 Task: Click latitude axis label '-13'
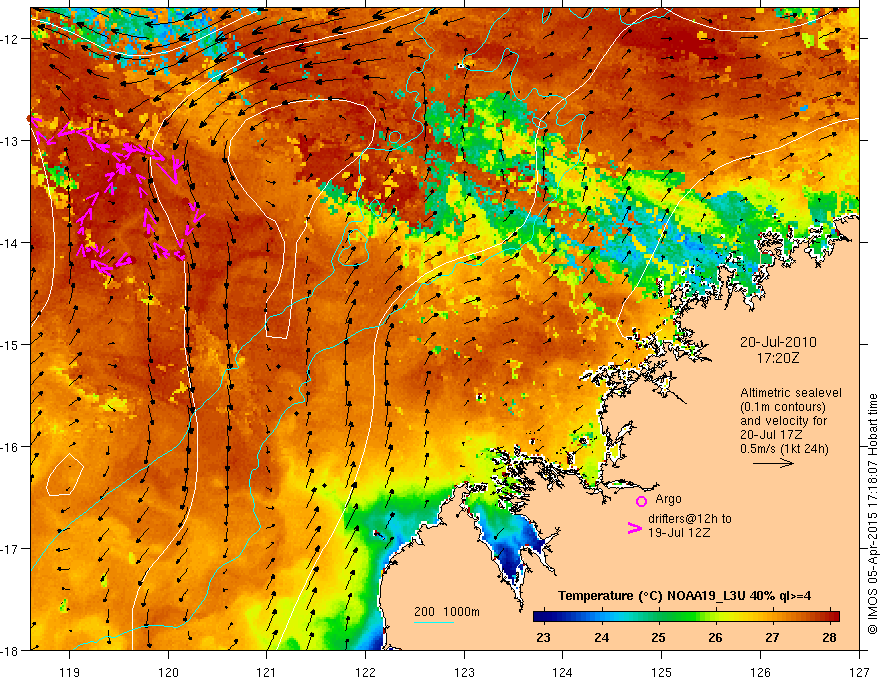click(11, 141)
